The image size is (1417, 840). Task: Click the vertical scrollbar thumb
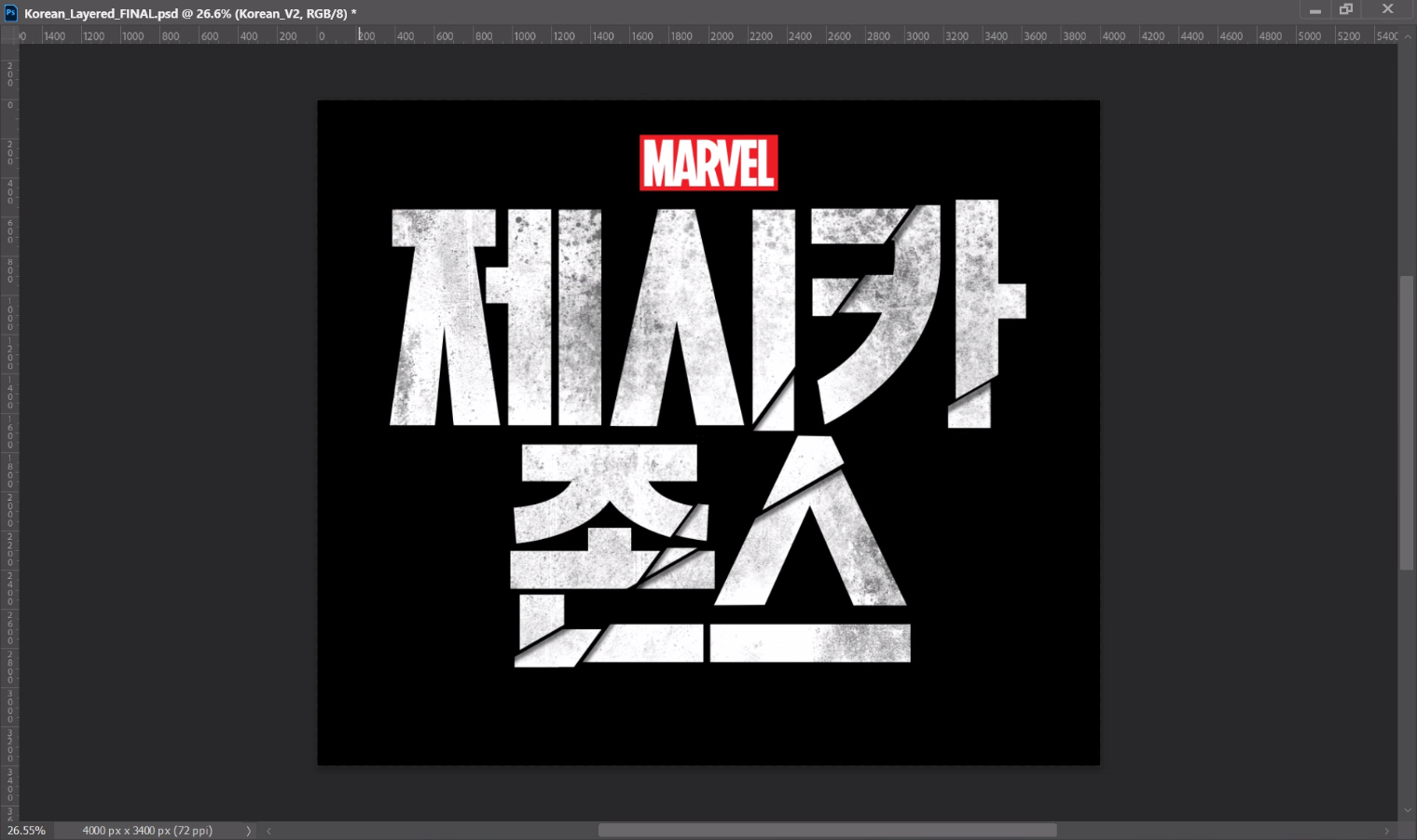coord(1407,422)
